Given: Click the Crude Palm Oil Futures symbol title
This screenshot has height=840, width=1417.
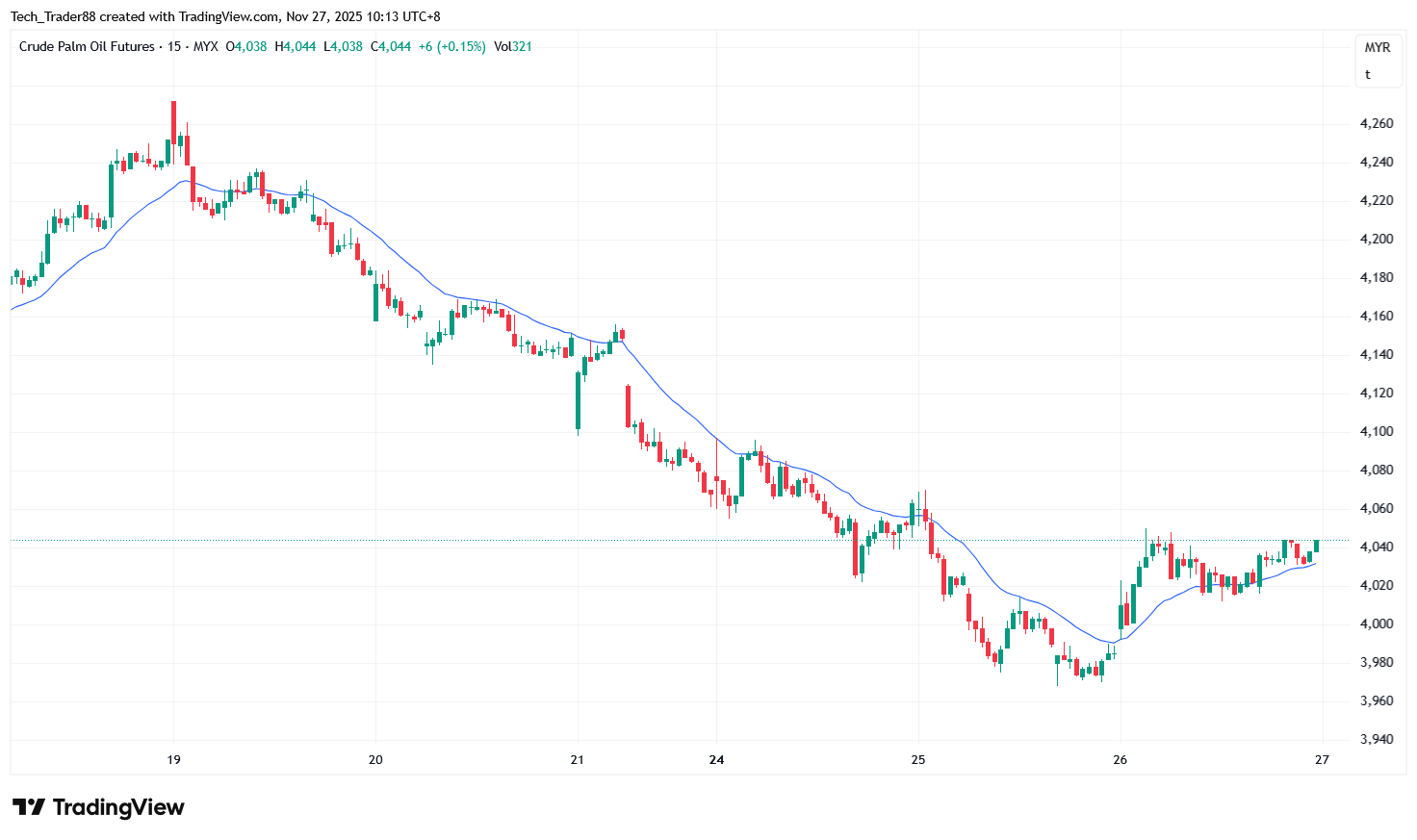Looking at the screenshot, I should pyautogui.click(x=87, y=46).
